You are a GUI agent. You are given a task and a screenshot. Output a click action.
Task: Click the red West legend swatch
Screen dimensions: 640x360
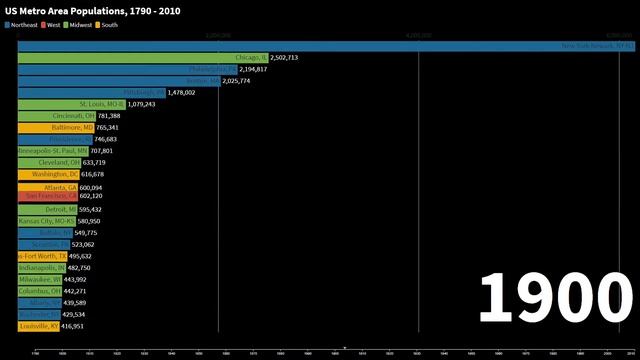click(x=43, y=25)
